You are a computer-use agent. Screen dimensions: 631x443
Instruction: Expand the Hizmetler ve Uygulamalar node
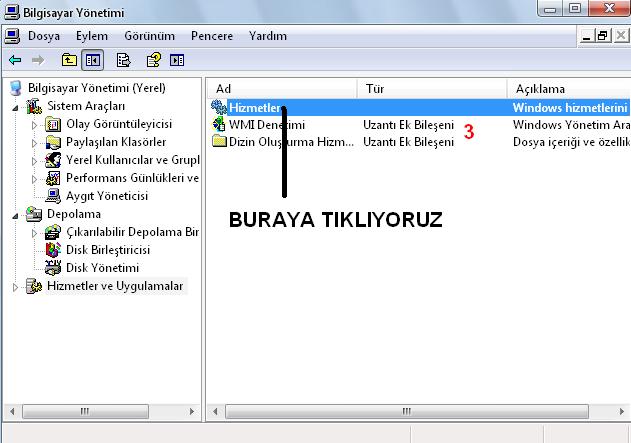[15, 287]
